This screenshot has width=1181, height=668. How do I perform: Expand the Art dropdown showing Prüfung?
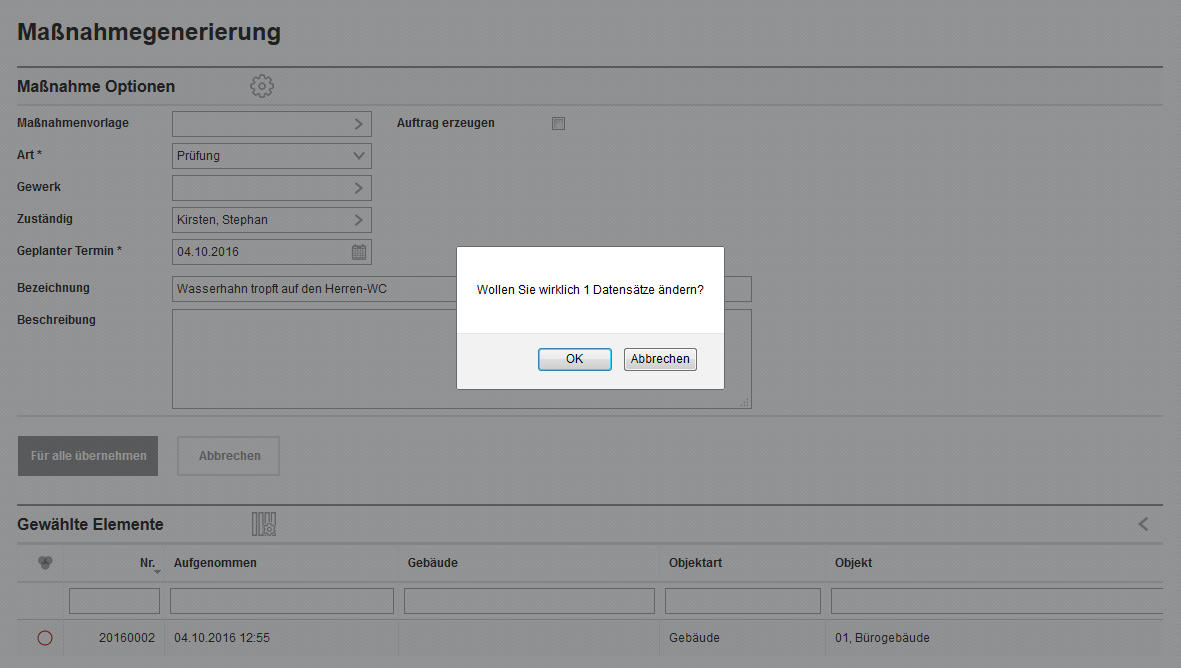point(359,156)
